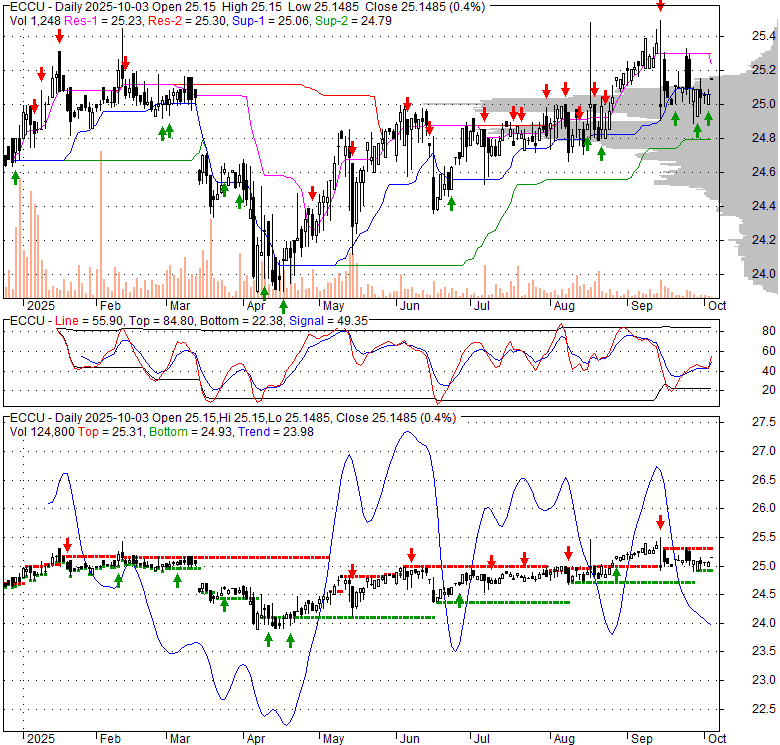Click the early June red arrow in bottom panel
780x745 pixels.
click(411, 554)
